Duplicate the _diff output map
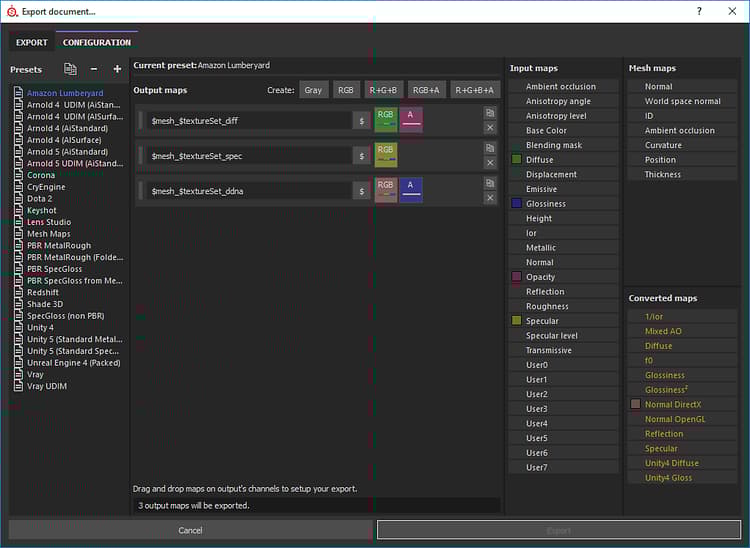Image resolution: width=750 pixels, height=548 pixels. point(490,113)
